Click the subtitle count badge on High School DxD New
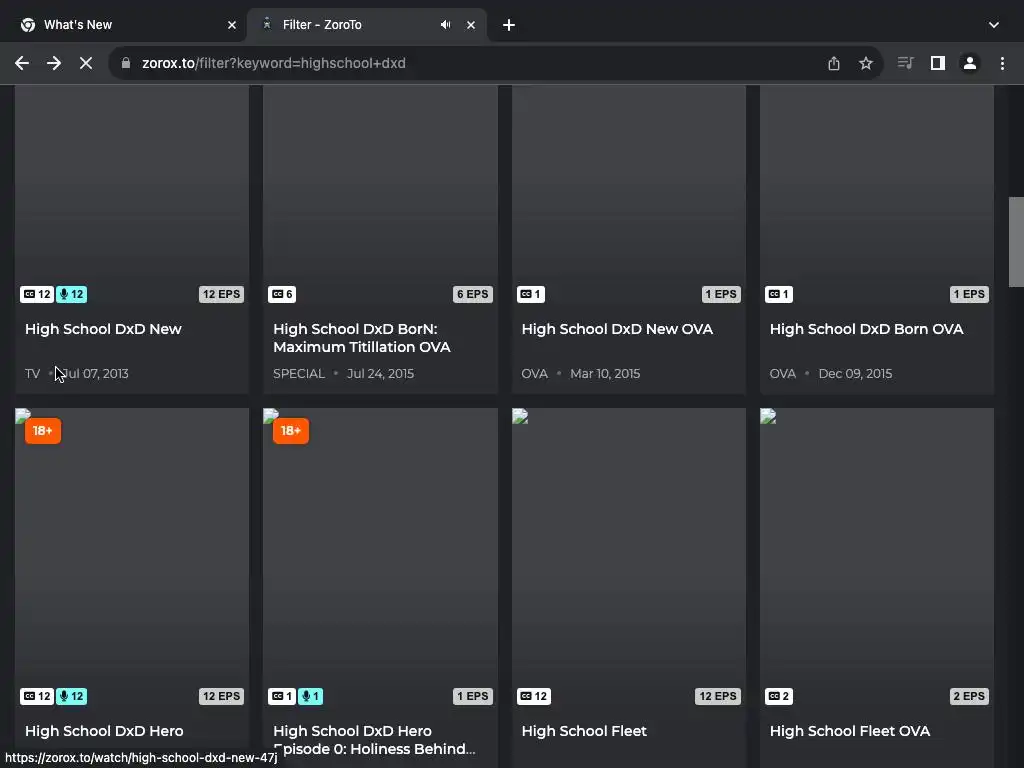Image resolution: width=1024 pixels, height=768 pixels. tap(37, 295)
